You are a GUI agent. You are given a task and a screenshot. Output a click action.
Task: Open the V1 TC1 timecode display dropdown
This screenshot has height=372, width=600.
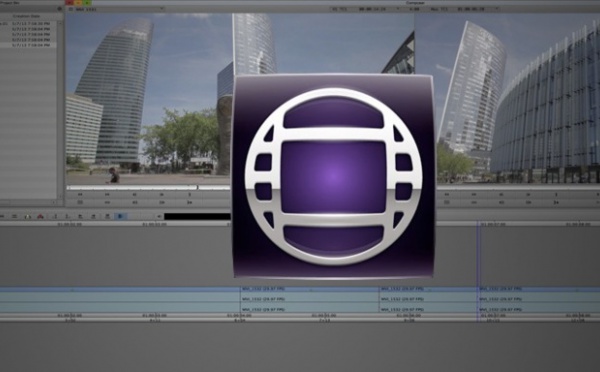pyautogui.click(x=364, y=9)
